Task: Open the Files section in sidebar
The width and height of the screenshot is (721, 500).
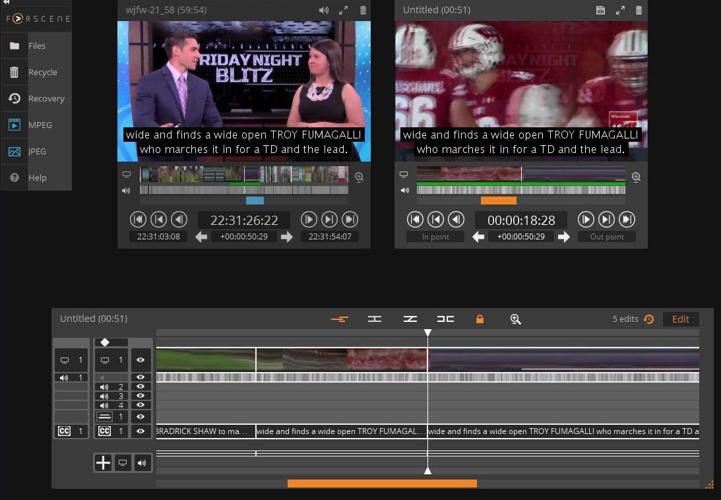Action: [36, 46]
